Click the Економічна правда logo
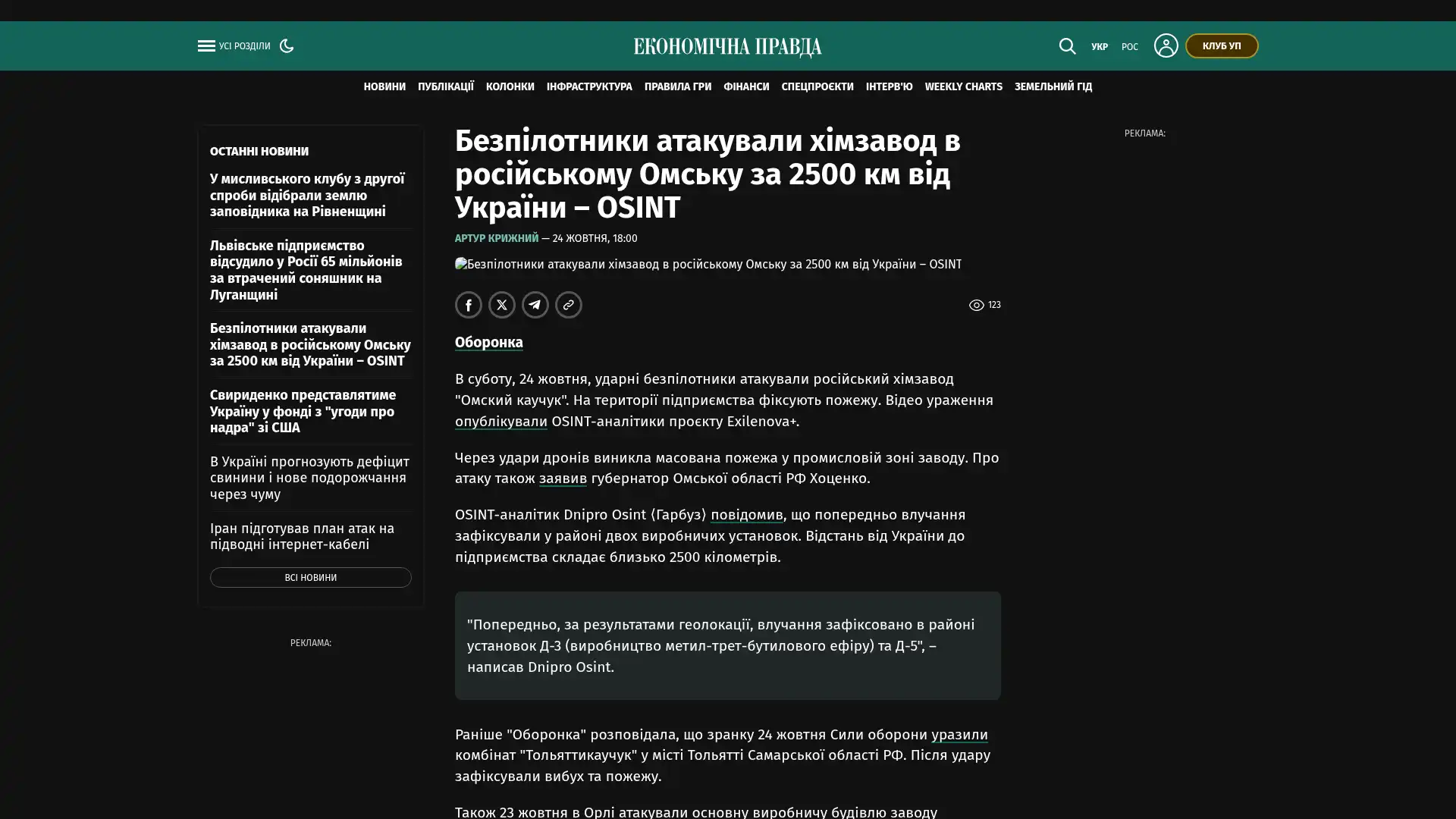 pos(728,47)
